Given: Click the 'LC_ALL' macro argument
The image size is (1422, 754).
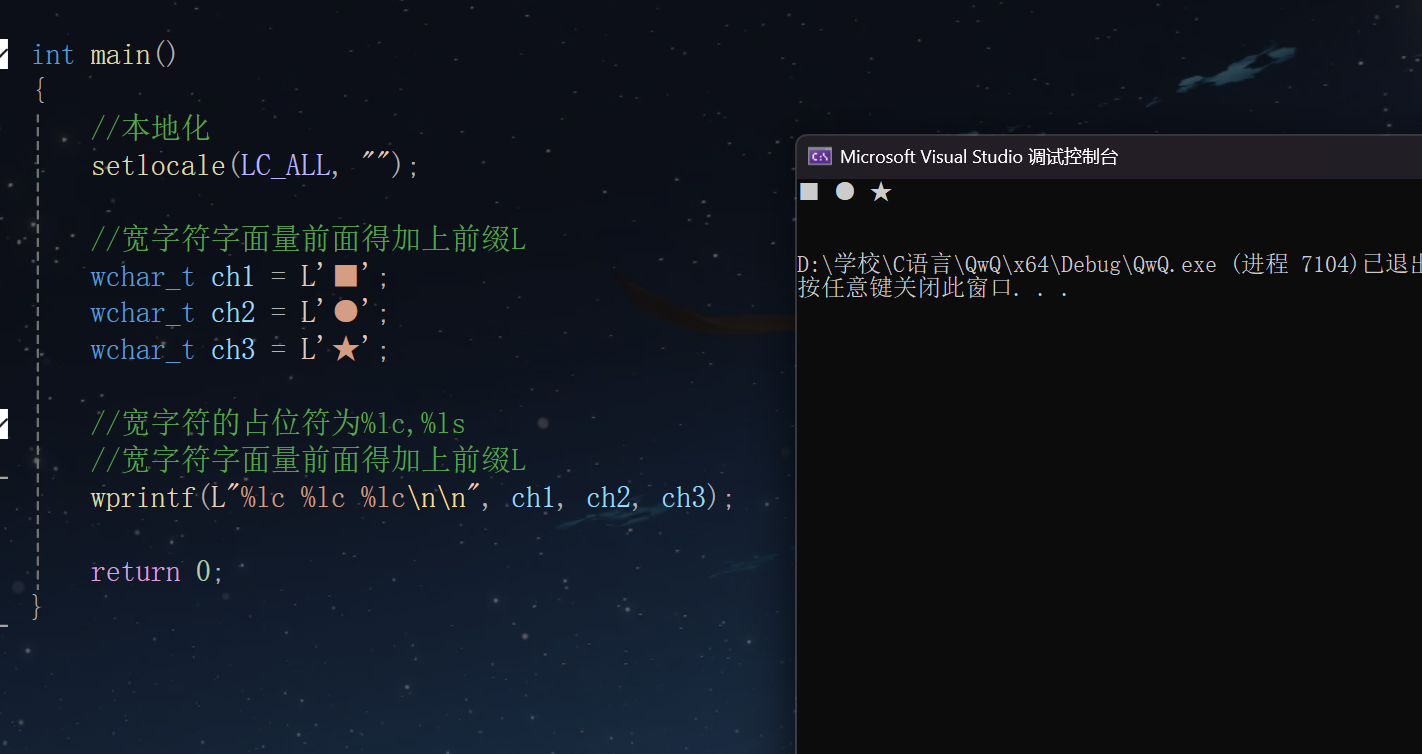Looking at the screenshot, I should point(285,165).
